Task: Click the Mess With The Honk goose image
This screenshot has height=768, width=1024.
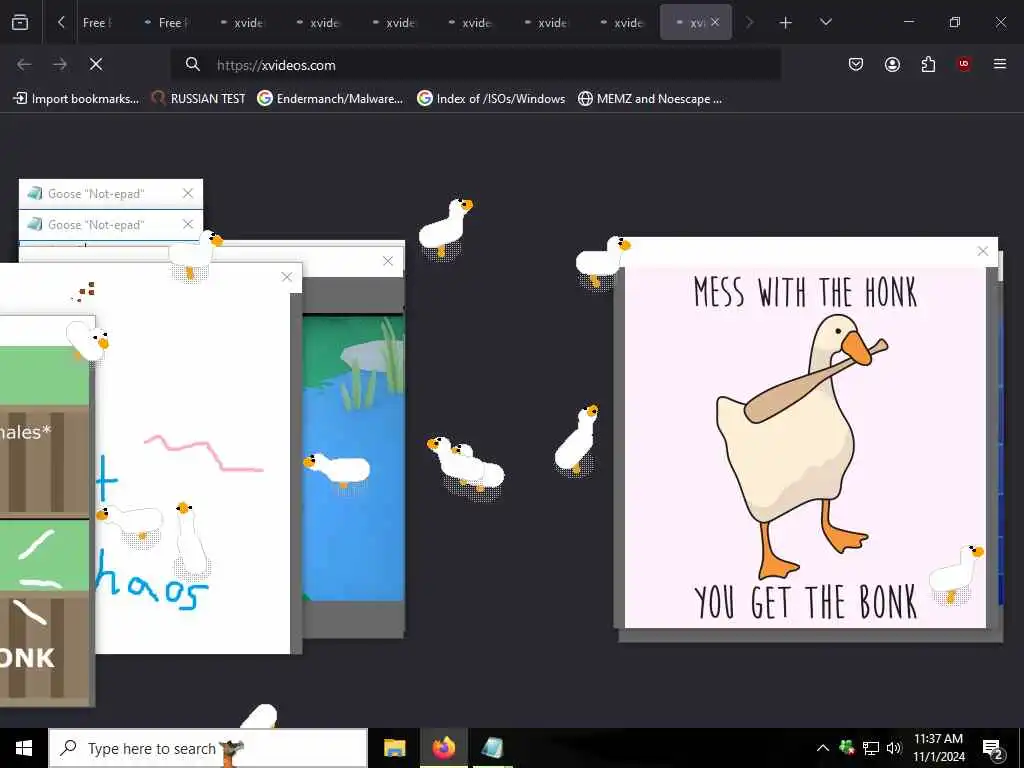Action: point(805,447)
